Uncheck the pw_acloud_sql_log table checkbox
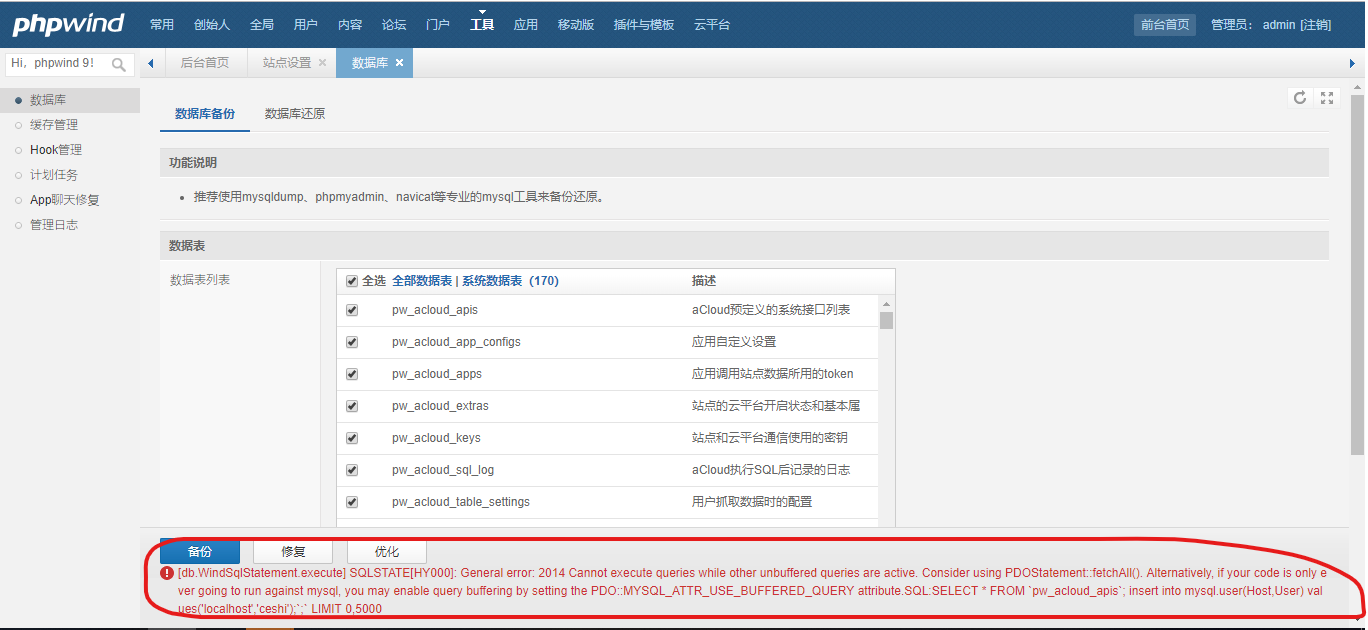Viewport: 1368px width, 630px height. point(352,470)
